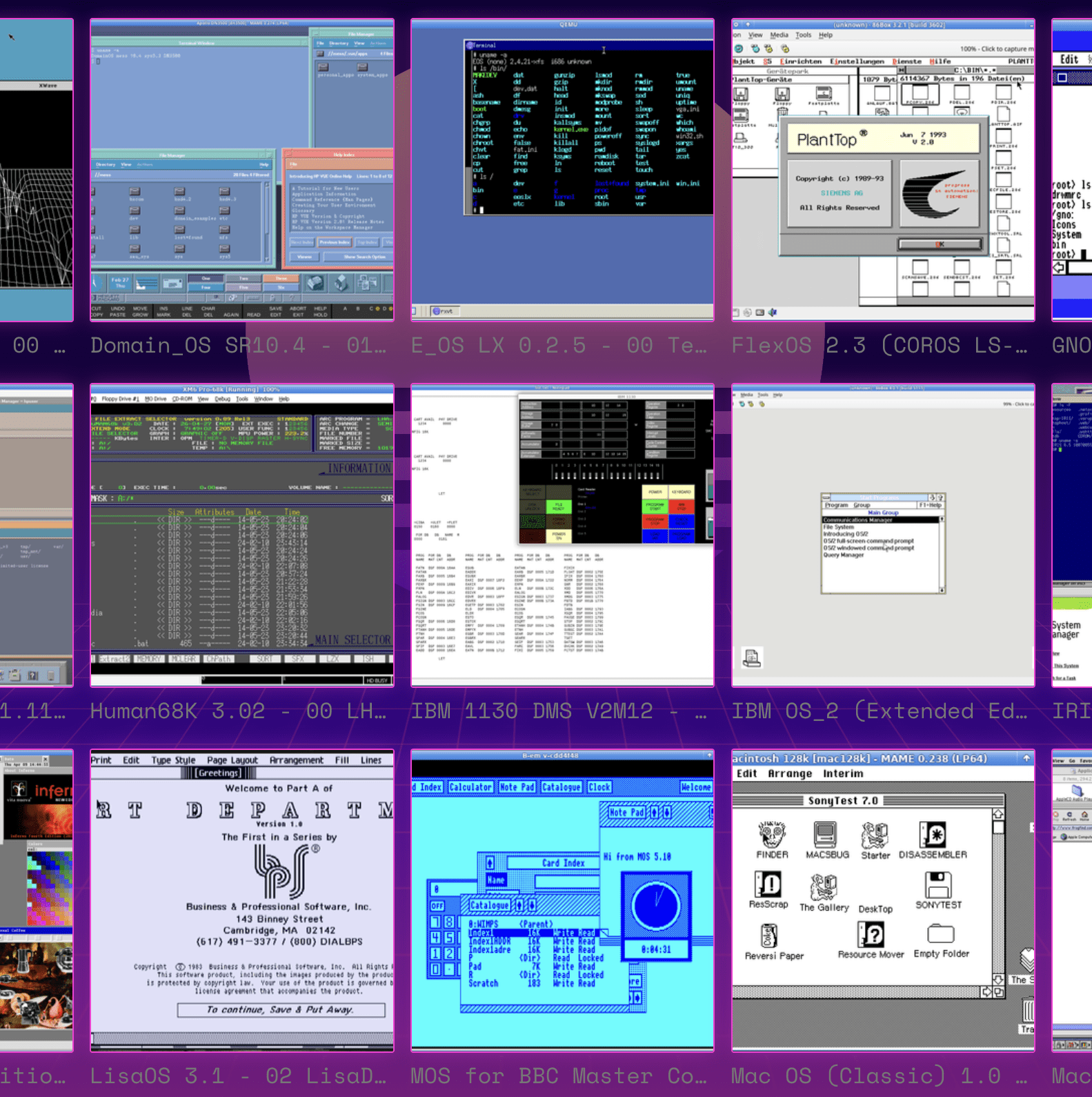Open Hilfe menu in FlexOS screenshot
Image resolution: width=1092 pixels, height=1097 pixels.
(940, 61)
